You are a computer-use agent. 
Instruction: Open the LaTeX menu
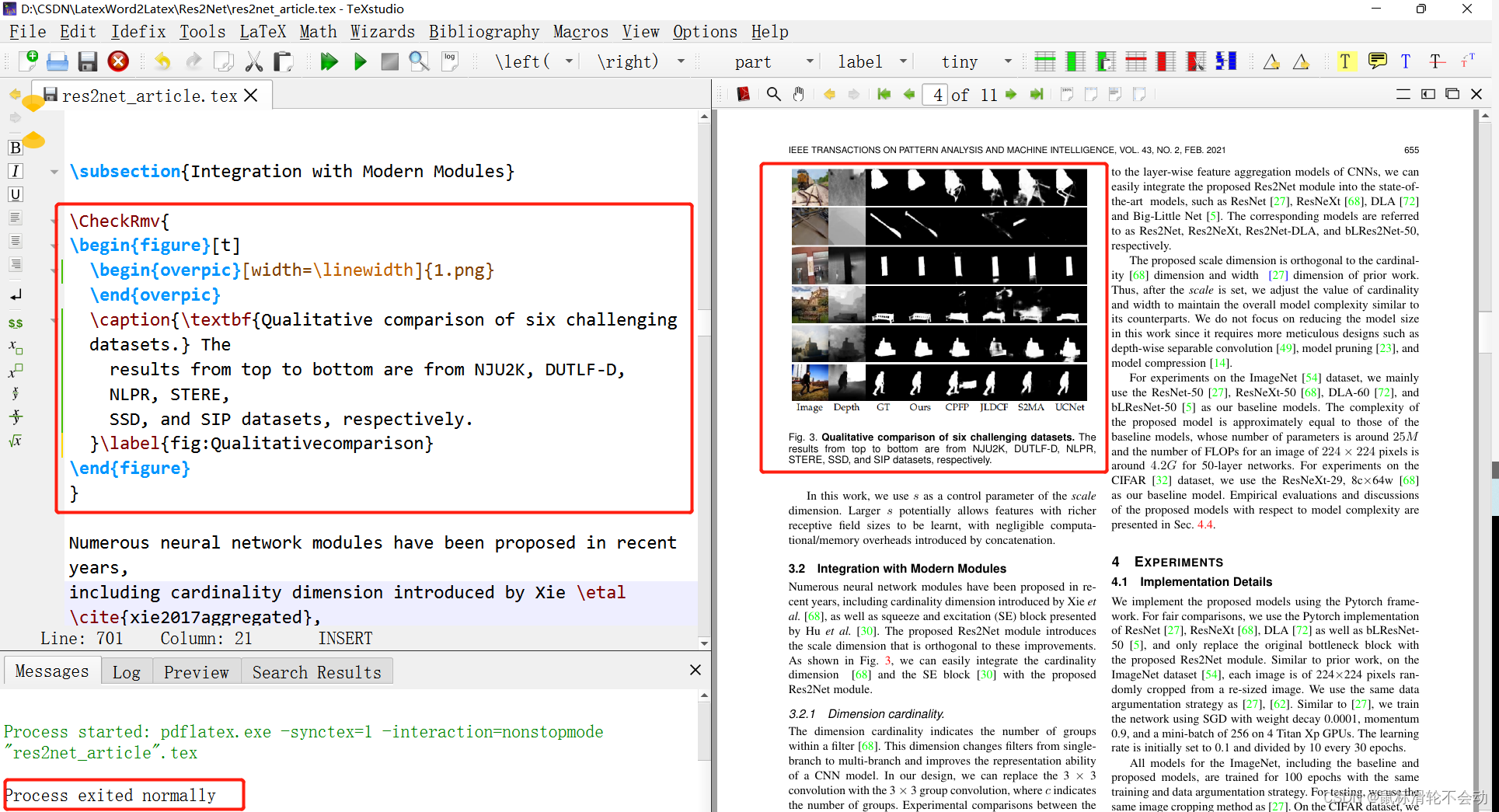263,32
